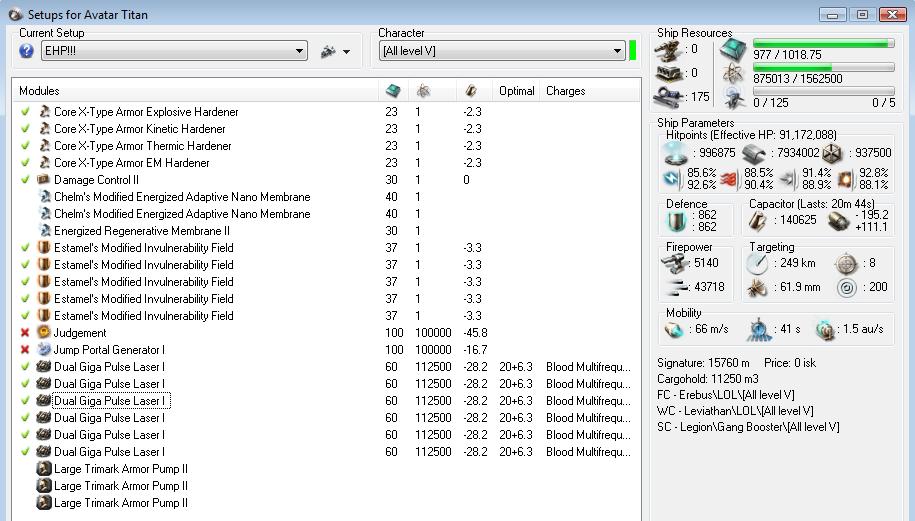Image resolution: width=915 pixels, height=521 pixels.
Task: Toggle the Core X-Type Armor Thermic Hardener checkmark
Action: pos(25,145)
